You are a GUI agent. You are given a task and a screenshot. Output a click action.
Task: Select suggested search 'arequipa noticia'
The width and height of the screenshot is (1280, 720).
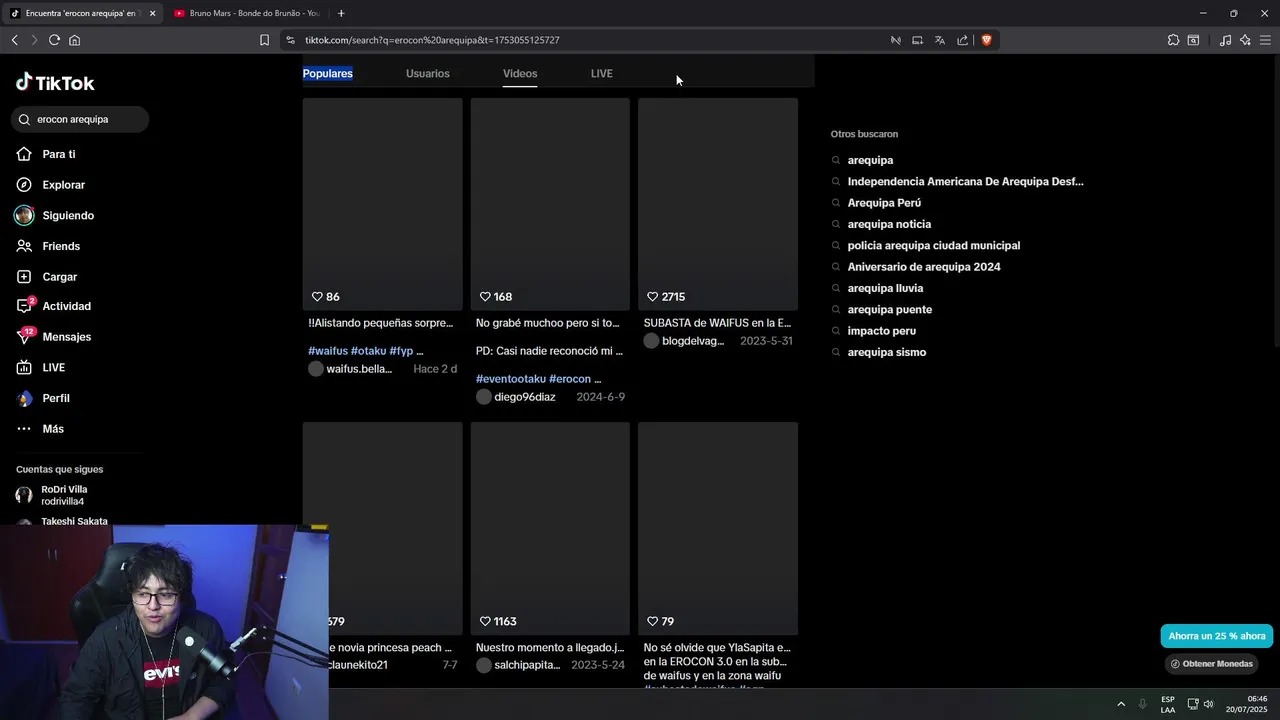(889, 224)
